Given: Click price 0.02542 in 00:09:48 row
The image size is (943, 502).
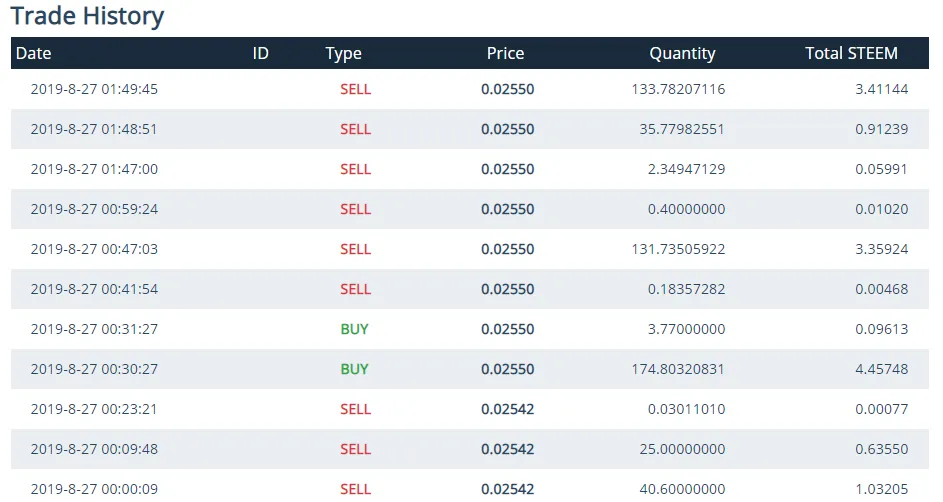Looking at the screenshot, I should click(x=508, y=449).
